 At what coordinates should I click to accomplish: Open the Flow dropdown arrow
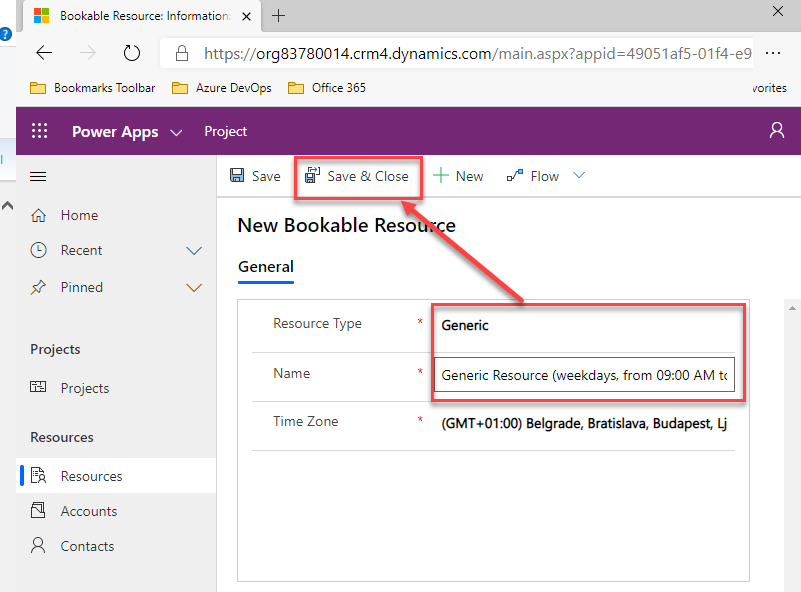point(578,176)
